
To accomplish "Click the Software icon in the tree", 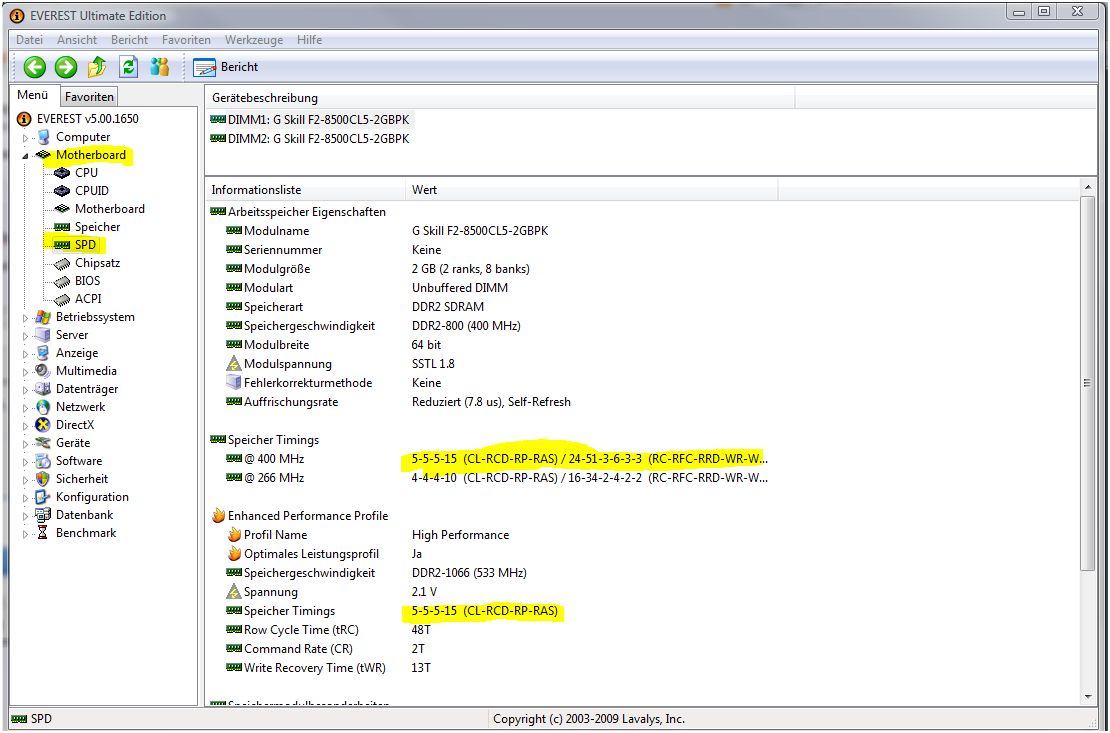I will [x=44, y=461].
